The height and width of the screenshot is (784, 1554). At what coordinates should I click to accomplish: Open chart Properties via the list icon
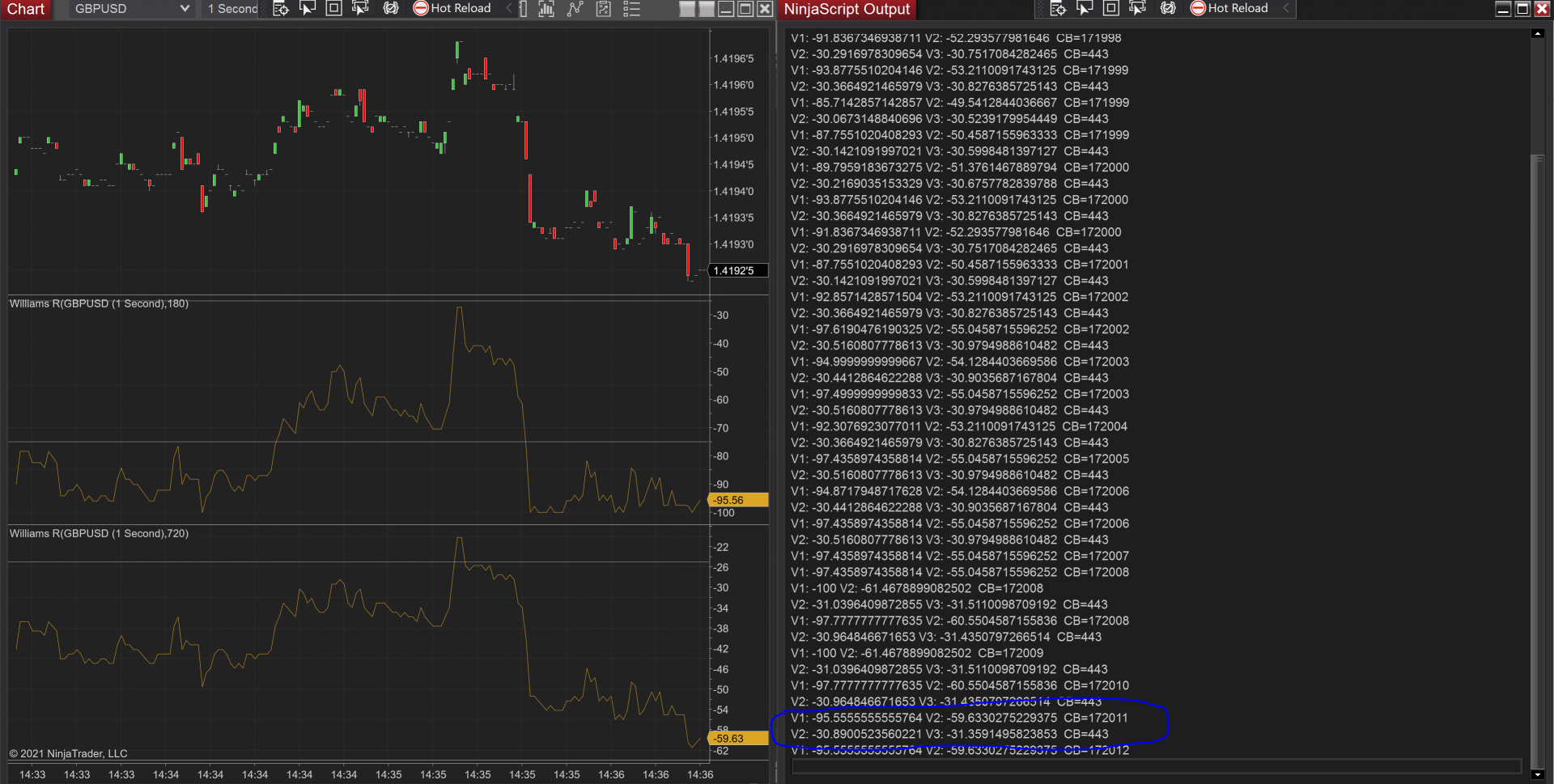631,9
